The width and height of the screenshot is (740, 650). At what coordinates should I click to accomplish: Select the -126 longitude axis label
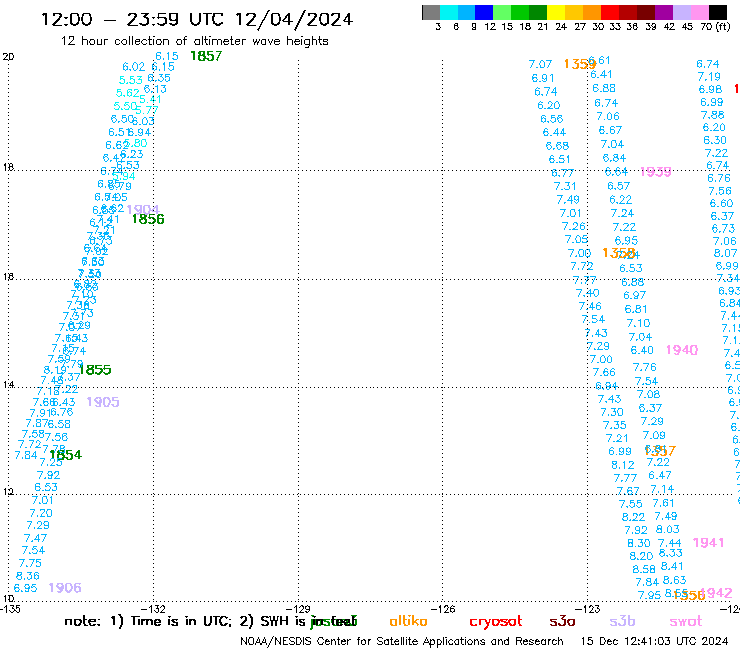coord(443,609)
